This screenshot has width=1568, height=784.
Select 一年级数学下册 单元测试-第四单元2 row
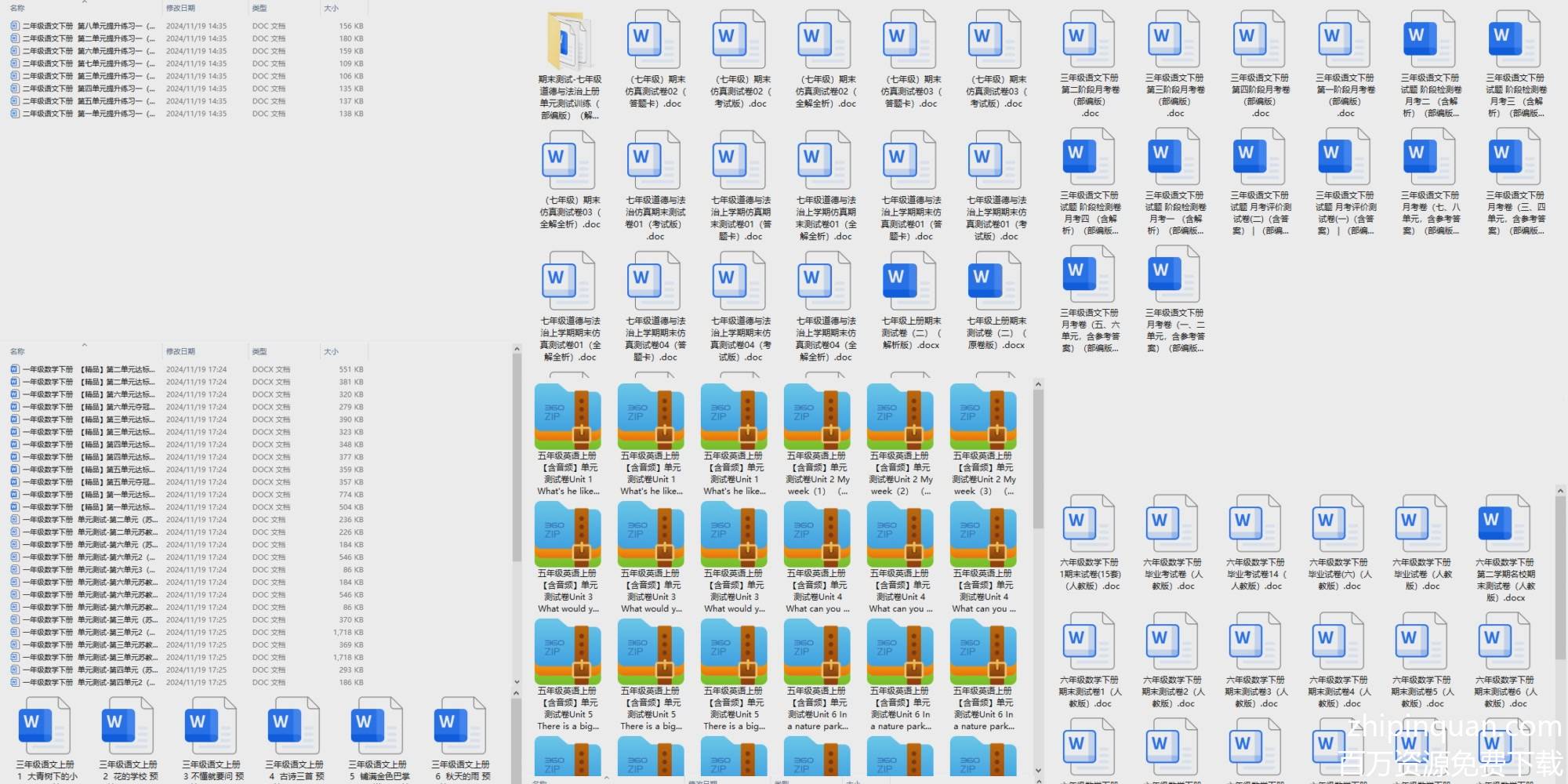click(86, 682)
